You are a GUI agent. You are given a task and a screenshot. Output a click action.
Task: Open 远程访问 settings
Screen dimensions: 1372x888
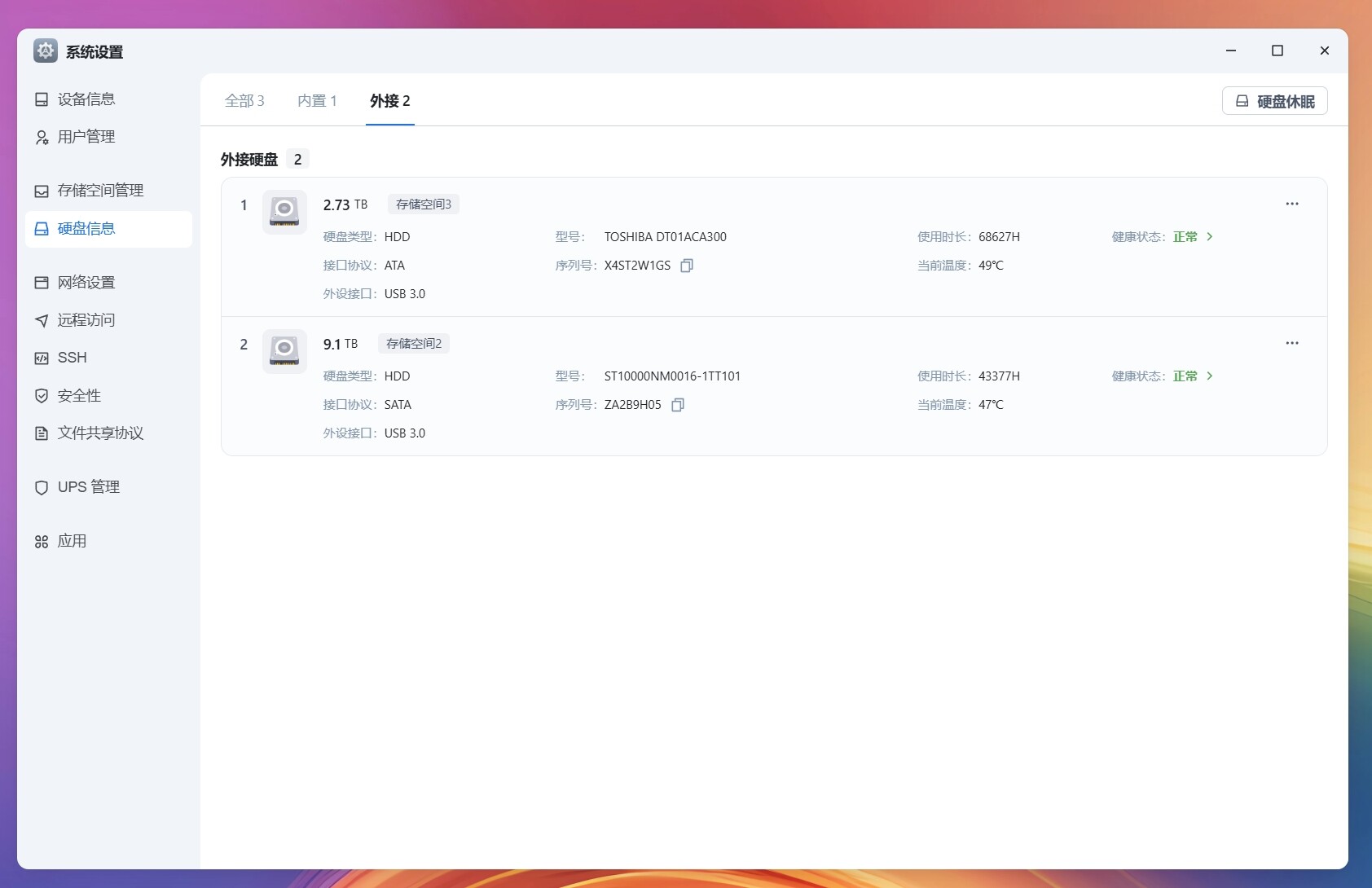[x=108, y=320]
